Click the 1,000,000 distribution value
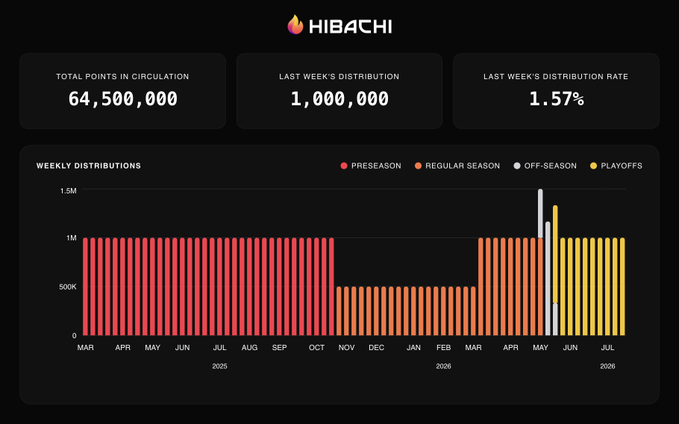Image resolution: width=679 pixels, height=424 pixels. 340,99
